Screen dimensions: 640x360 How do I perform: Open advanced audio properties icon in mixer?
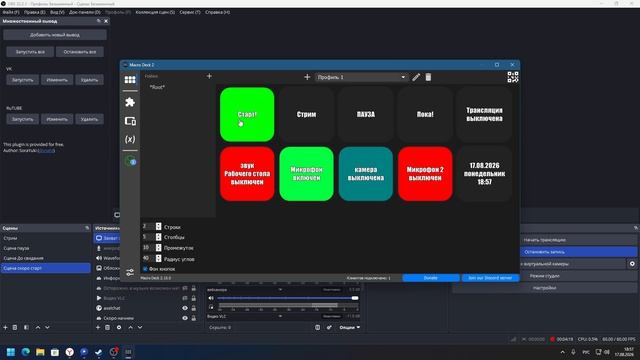(x=329, y=327)
